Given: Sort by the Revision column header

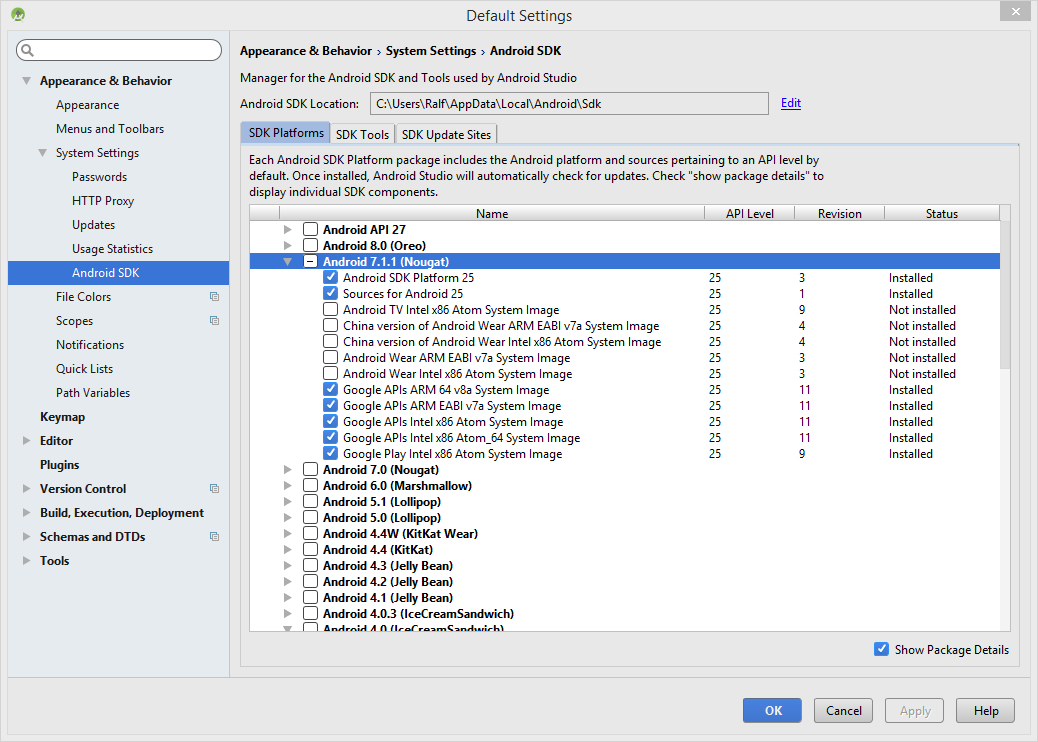Looking at the screenshot, I should 839,213.
